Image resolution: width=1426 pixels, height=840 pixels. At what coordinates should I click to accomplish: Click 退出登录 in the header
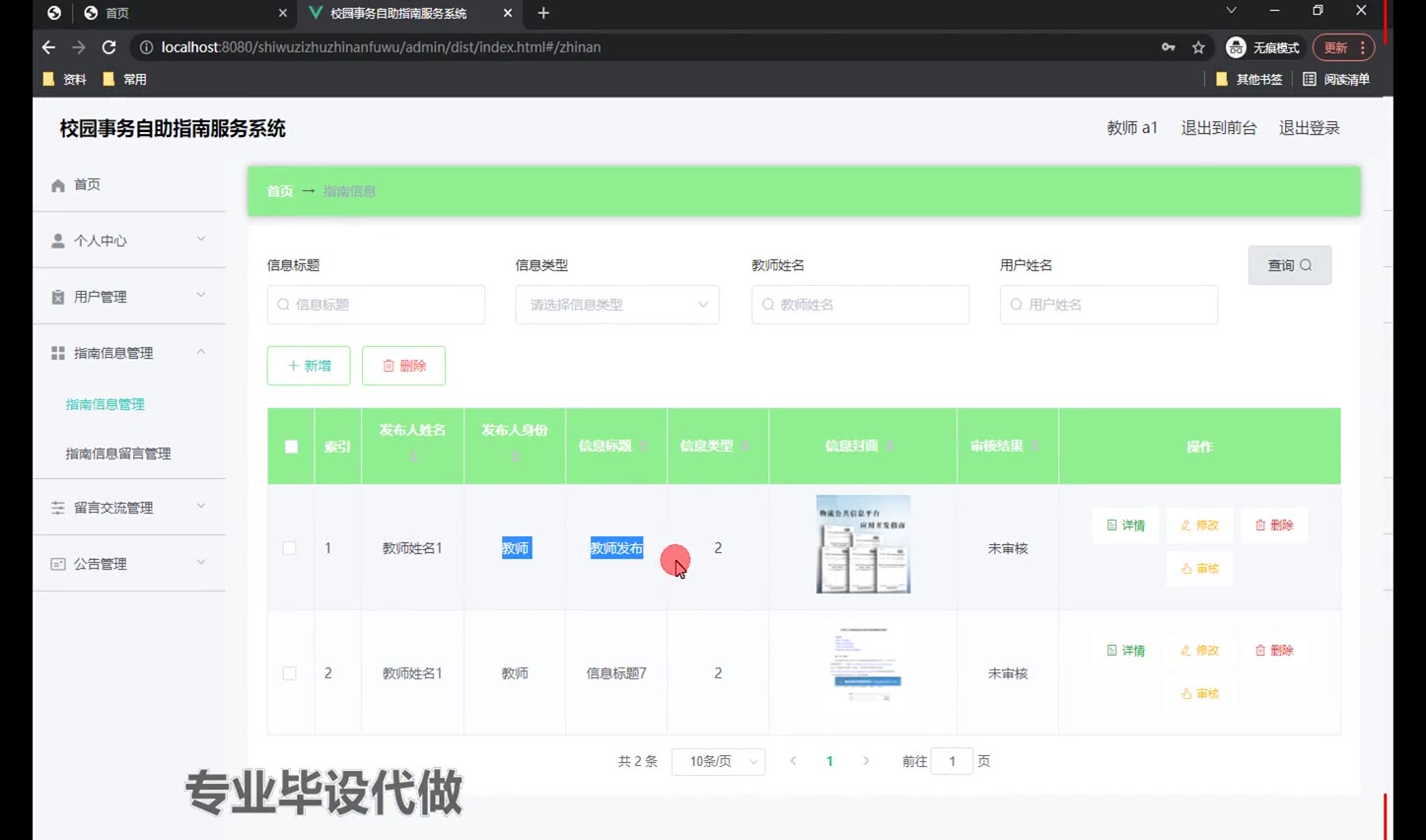pos(1309,128)
